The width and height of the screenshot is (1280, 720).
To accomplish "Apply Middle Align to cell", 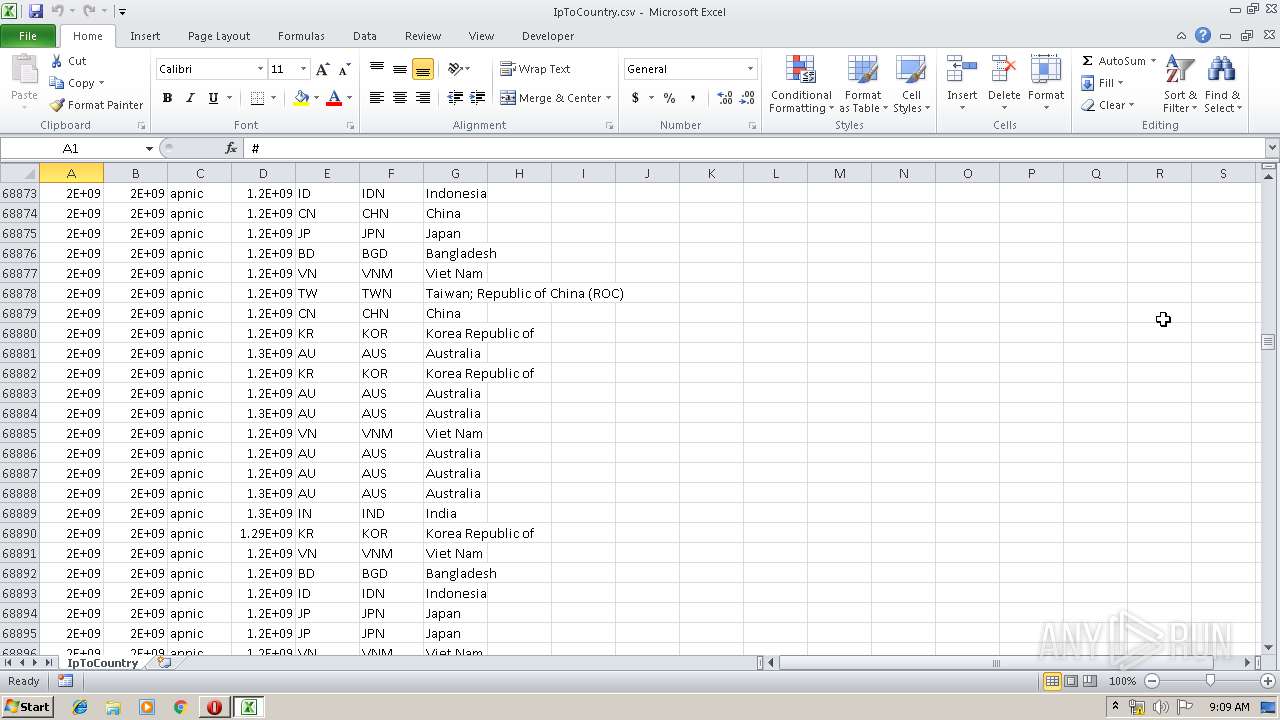I will click(x=400, y=69).
